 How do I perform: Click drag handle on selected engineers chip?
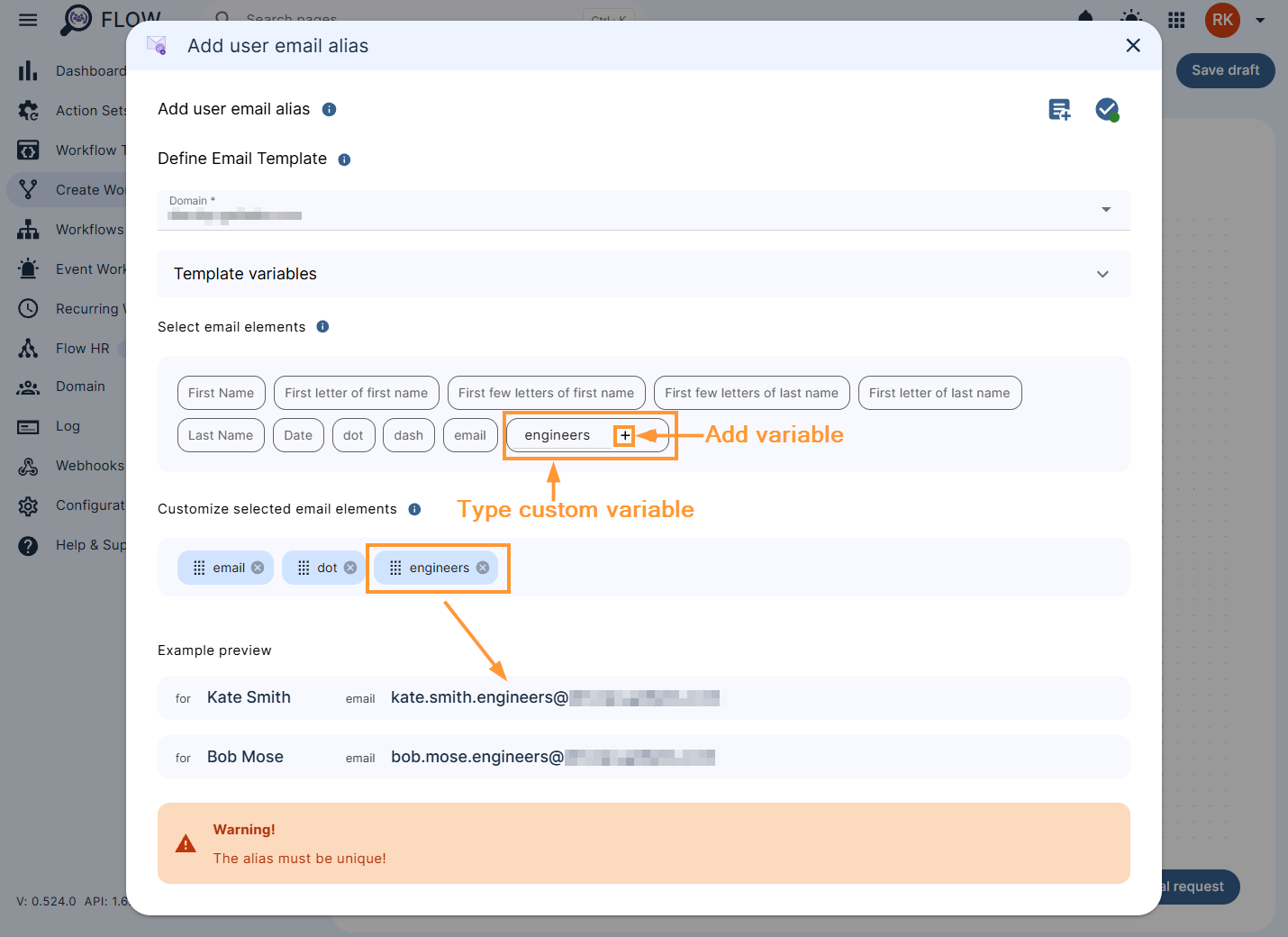click(x=395, y=568)
